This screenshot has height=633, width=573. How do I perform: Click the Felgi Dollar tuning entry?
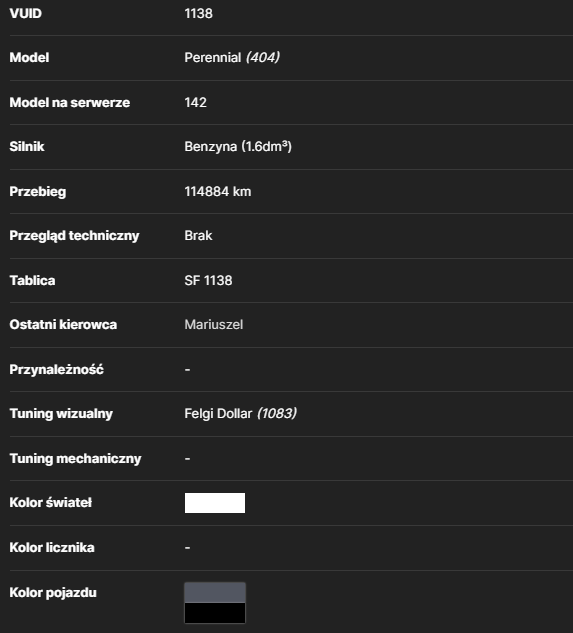tap(218, 413)
